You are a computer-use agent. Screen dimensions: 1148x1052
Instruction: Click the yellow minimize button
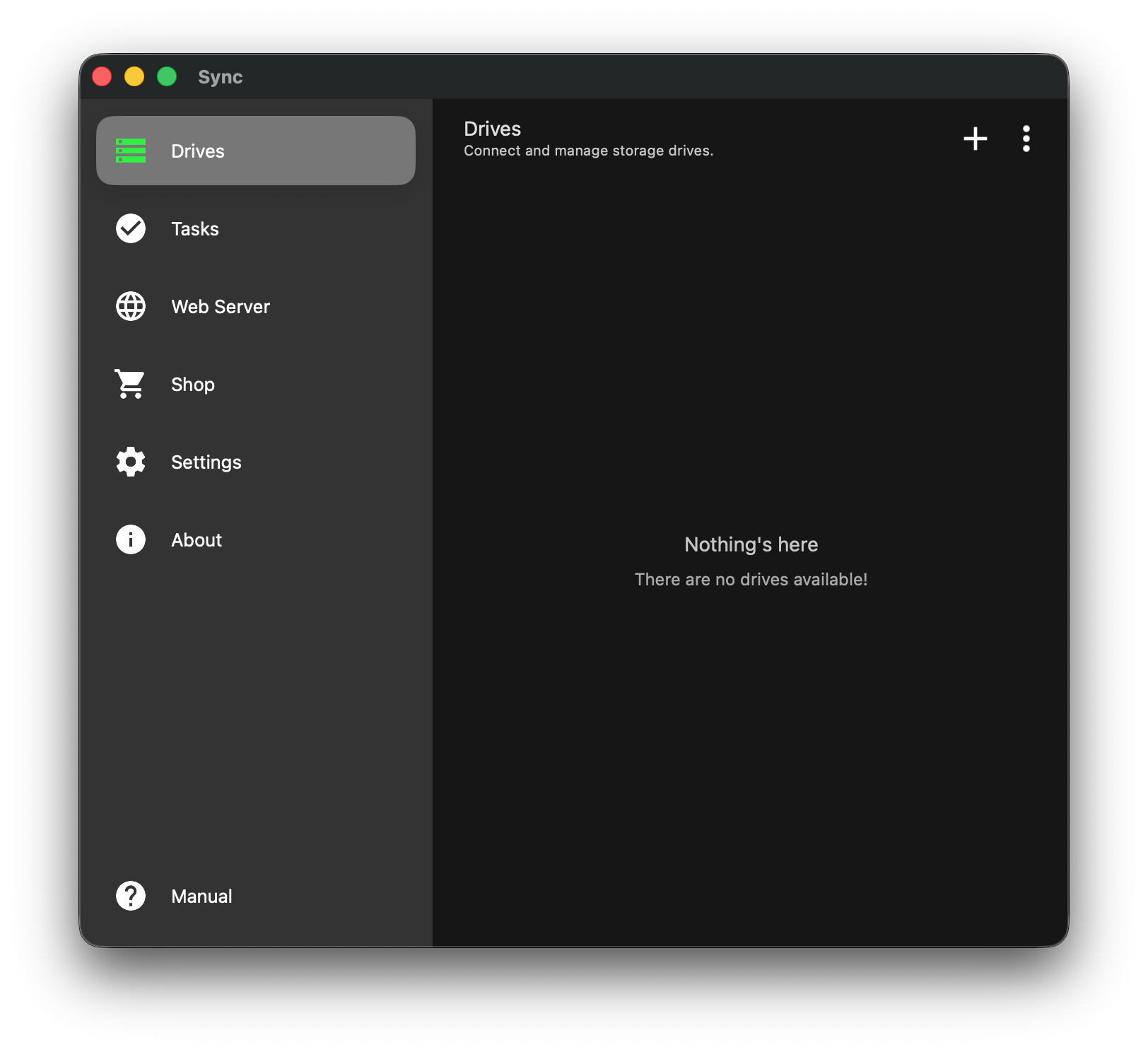[134, 76]
